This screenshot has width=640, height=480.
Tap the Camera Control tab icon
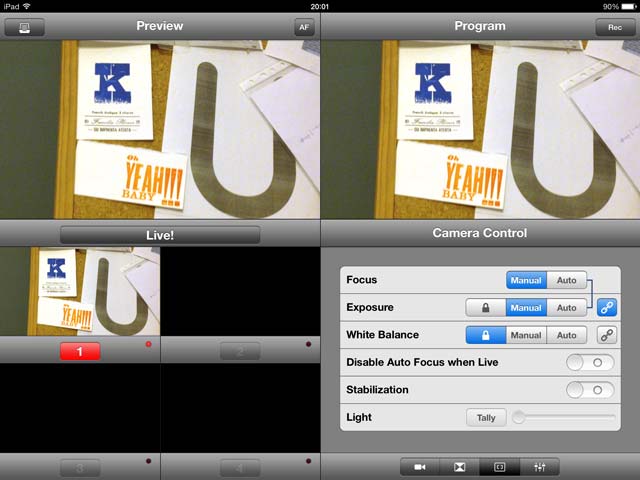point(499,467)
